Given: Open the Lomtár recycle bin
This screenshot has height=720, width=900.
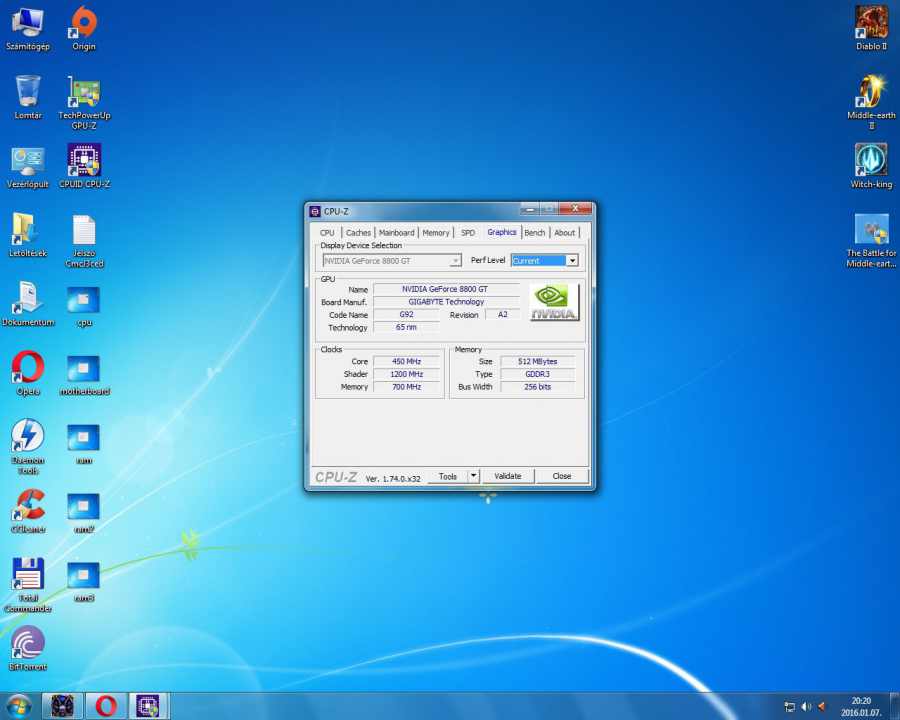Looking at the screenshot, I should 28,96.
